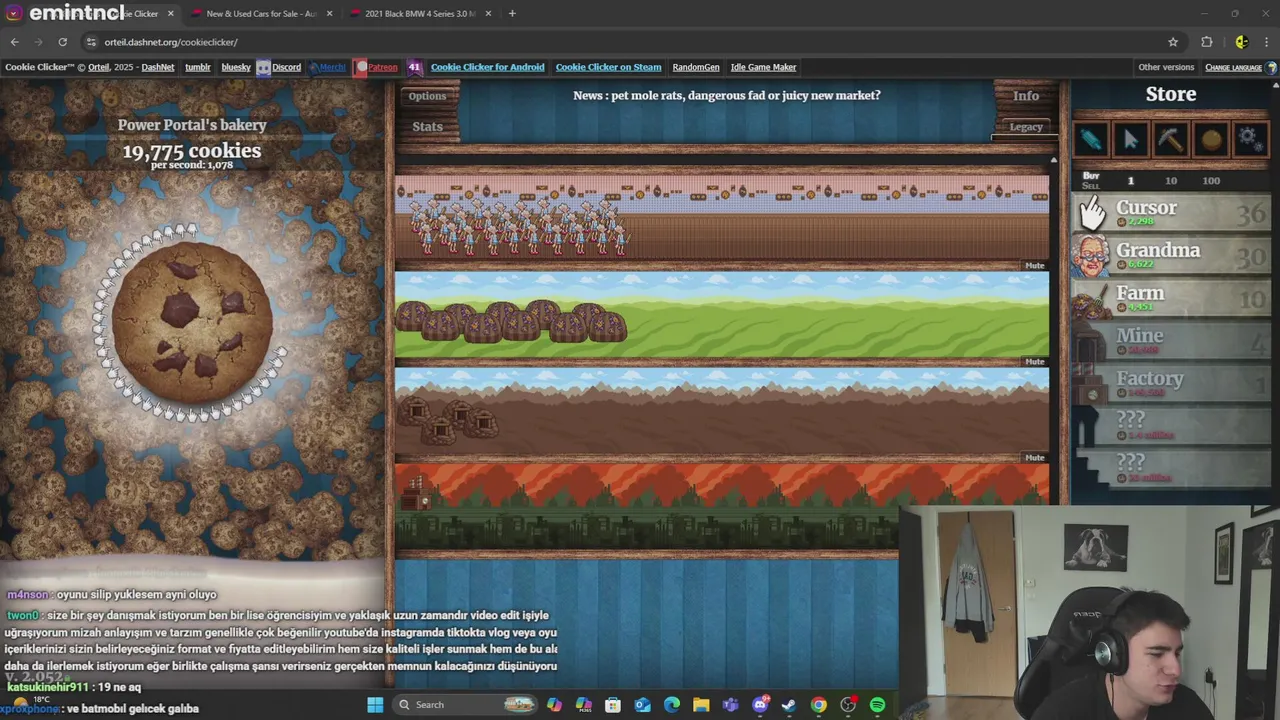Open the Discord app from the taskbar
1280x720 pixels.
point(760,705)
